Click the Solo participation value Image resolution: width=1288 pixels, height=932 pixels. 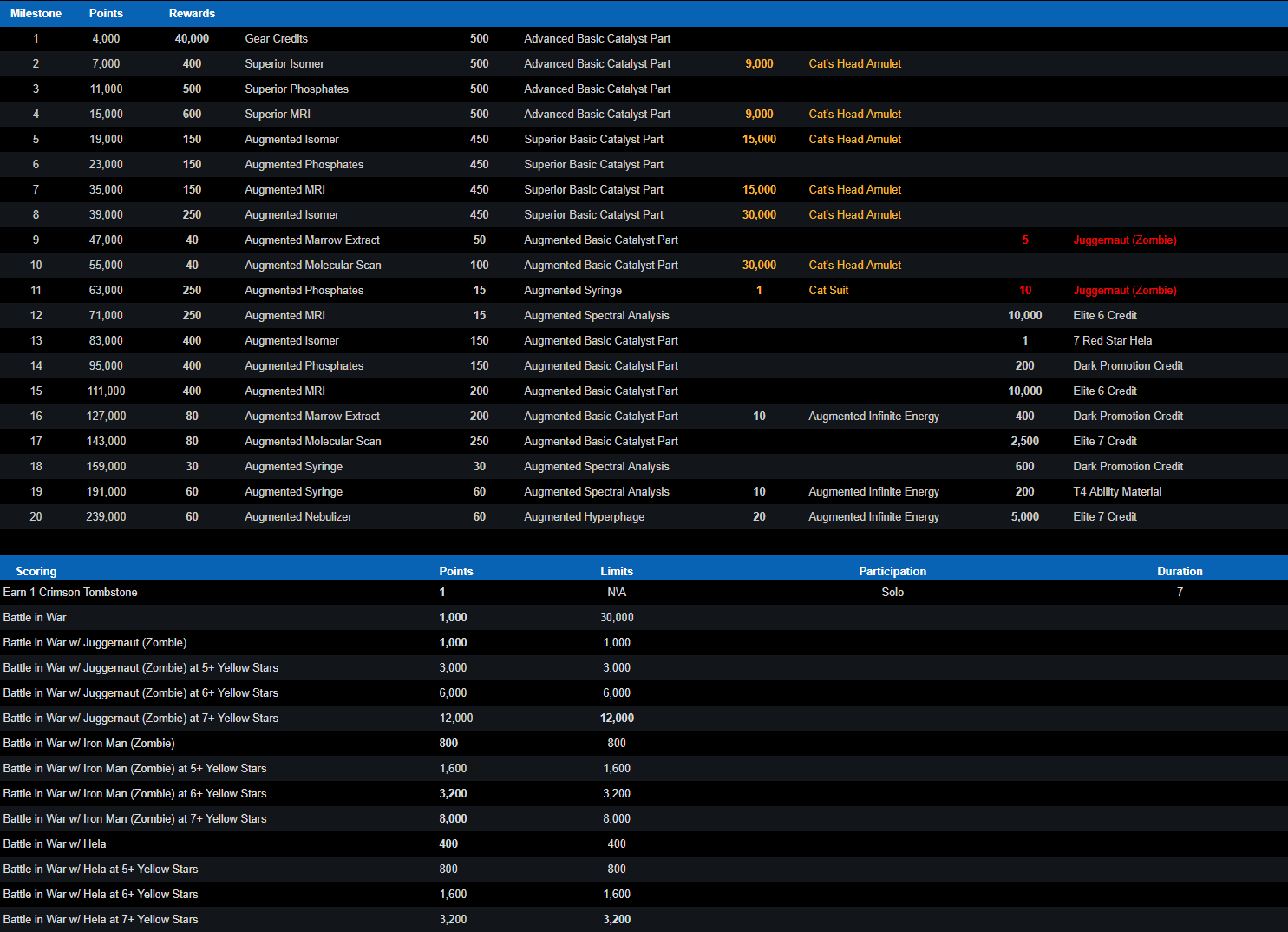[x=892, y=592]
